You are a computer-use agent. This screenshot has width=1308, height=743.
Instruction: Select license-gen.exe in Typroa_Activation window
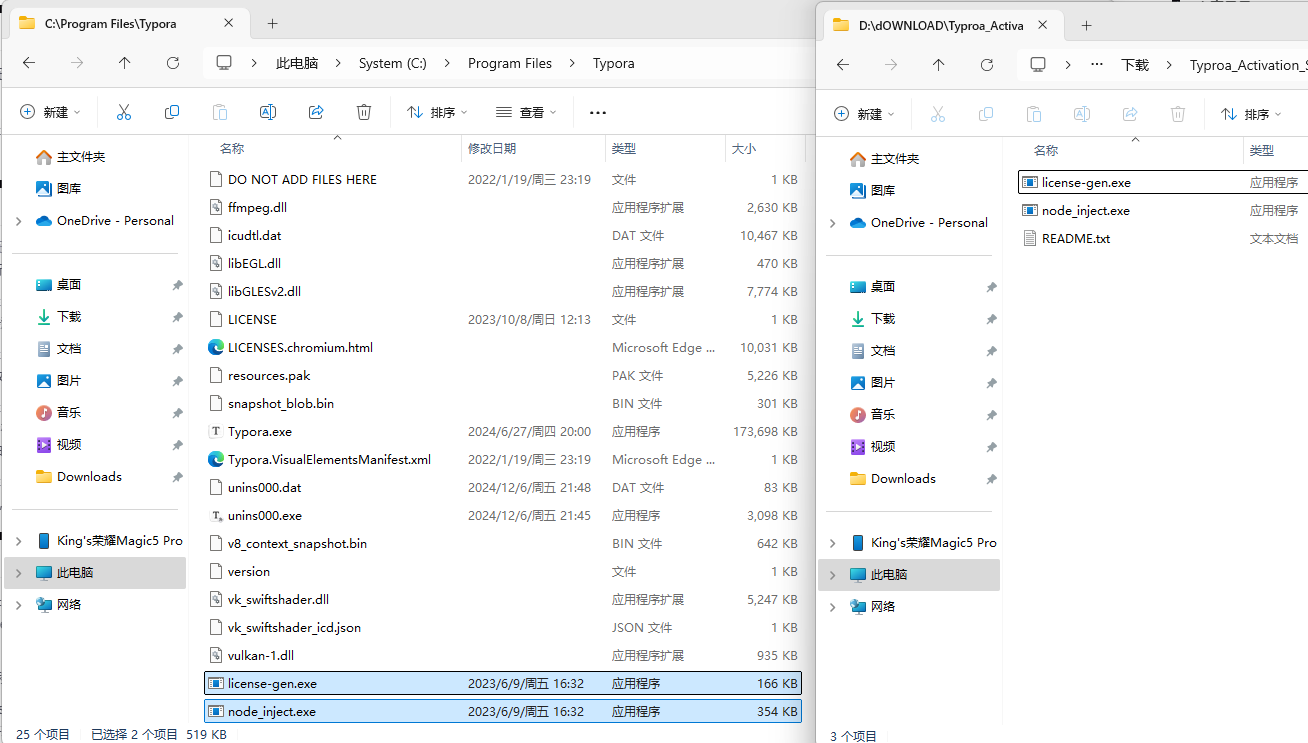point(1163,182)
